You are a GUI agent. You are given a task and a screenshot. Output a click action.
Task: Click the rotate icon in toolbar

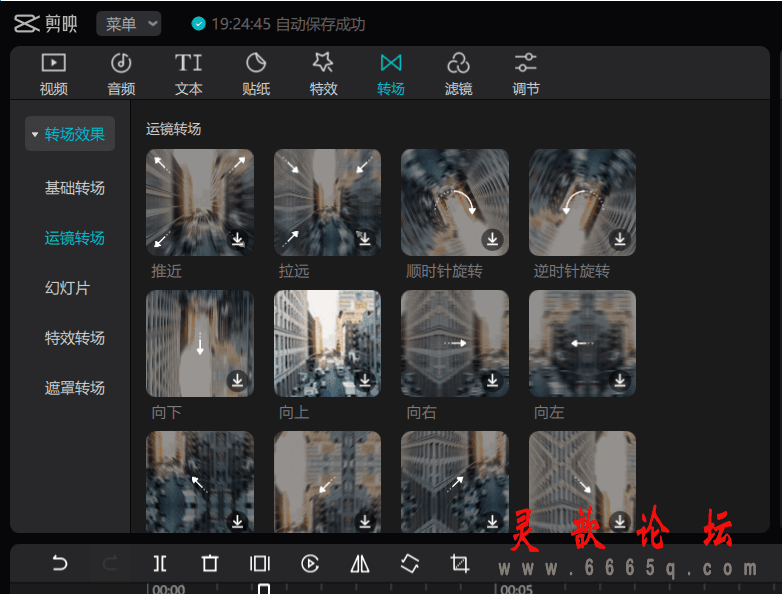click(x=409, y=564)
